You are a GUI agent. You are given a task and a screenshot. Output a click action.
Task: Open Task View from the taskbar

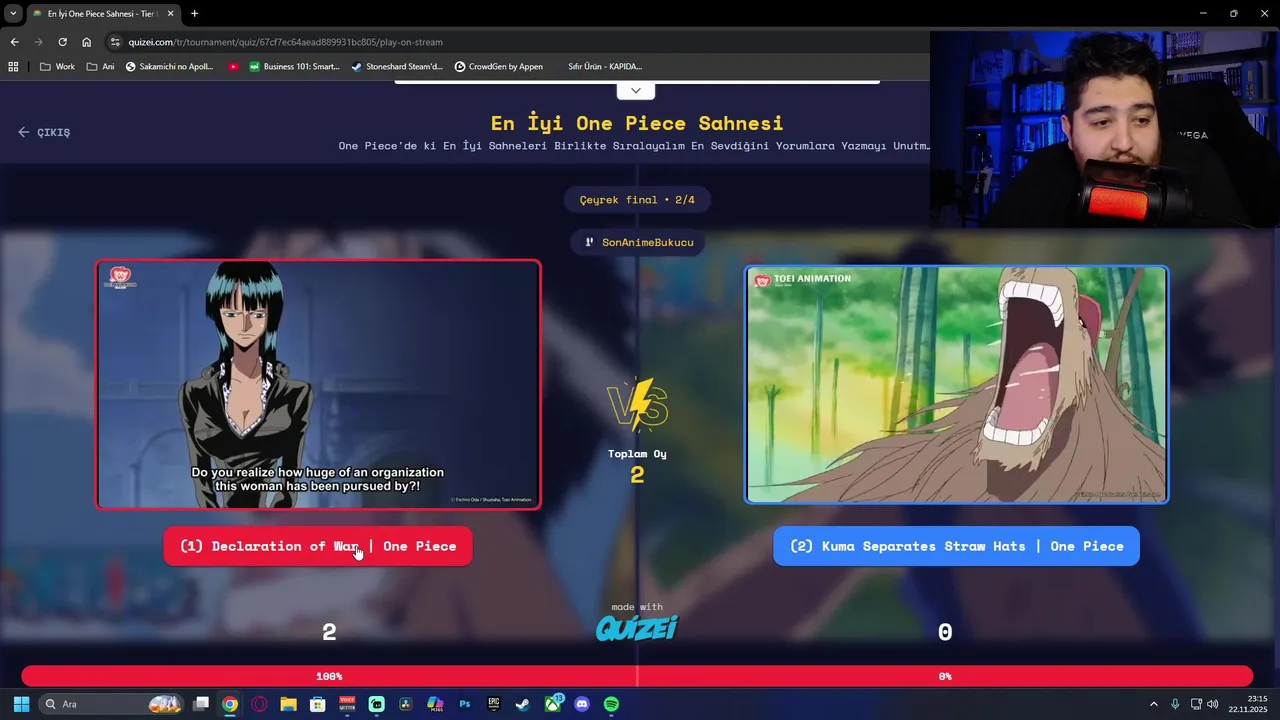coord(201,704)
